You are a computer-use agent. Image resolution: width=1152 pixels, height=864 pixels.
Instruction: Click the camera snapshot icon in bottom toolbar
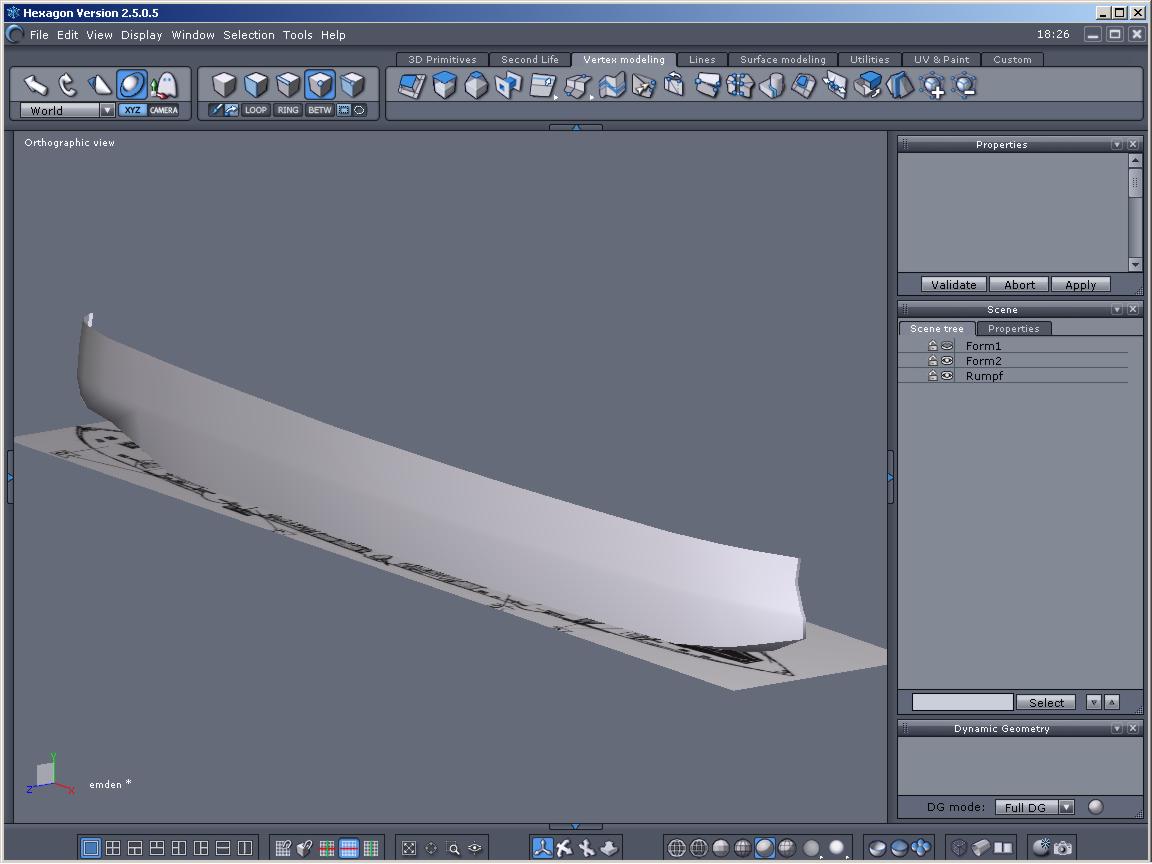coord(1062,848)
